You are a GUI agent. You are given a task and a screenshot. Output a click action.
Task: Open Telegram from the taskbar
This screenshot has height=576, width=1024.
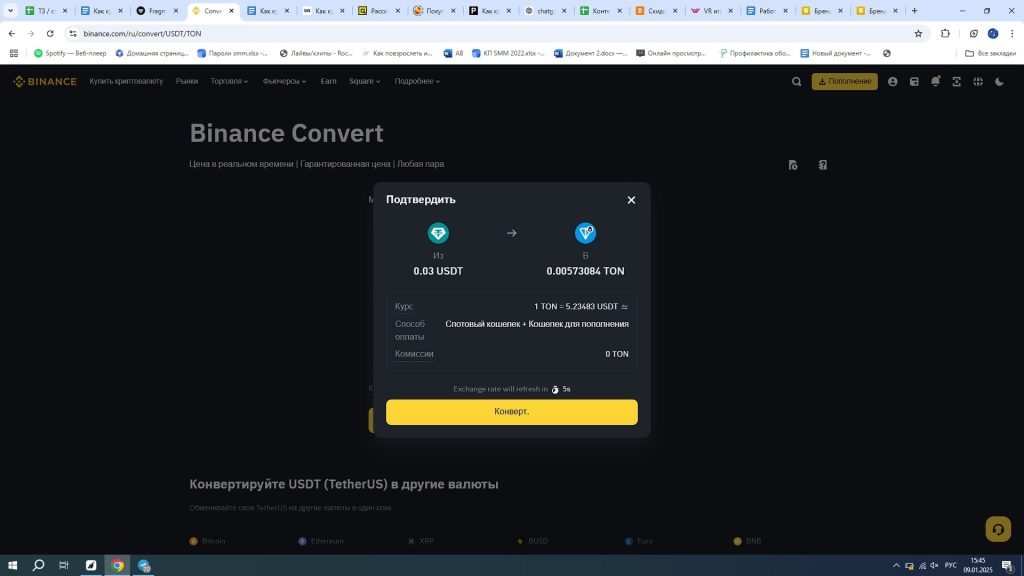pyautogui.click(x=144, y=566)
